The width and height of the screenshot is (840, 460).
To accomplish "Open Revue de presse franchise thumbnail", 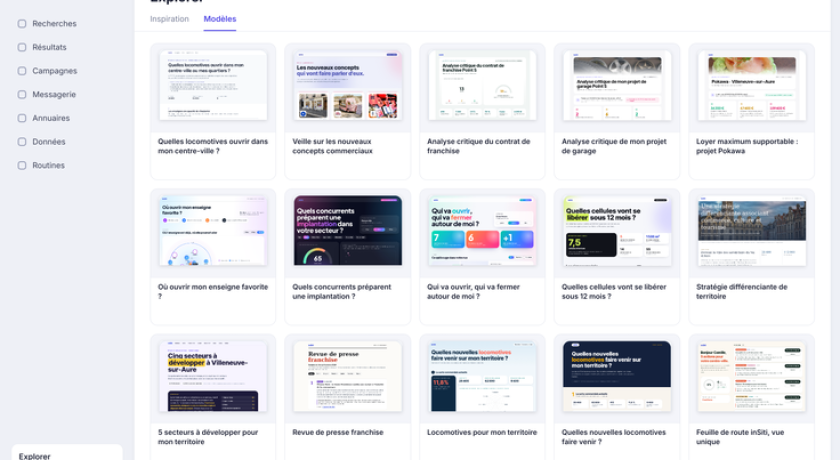I will pos(348,376).
